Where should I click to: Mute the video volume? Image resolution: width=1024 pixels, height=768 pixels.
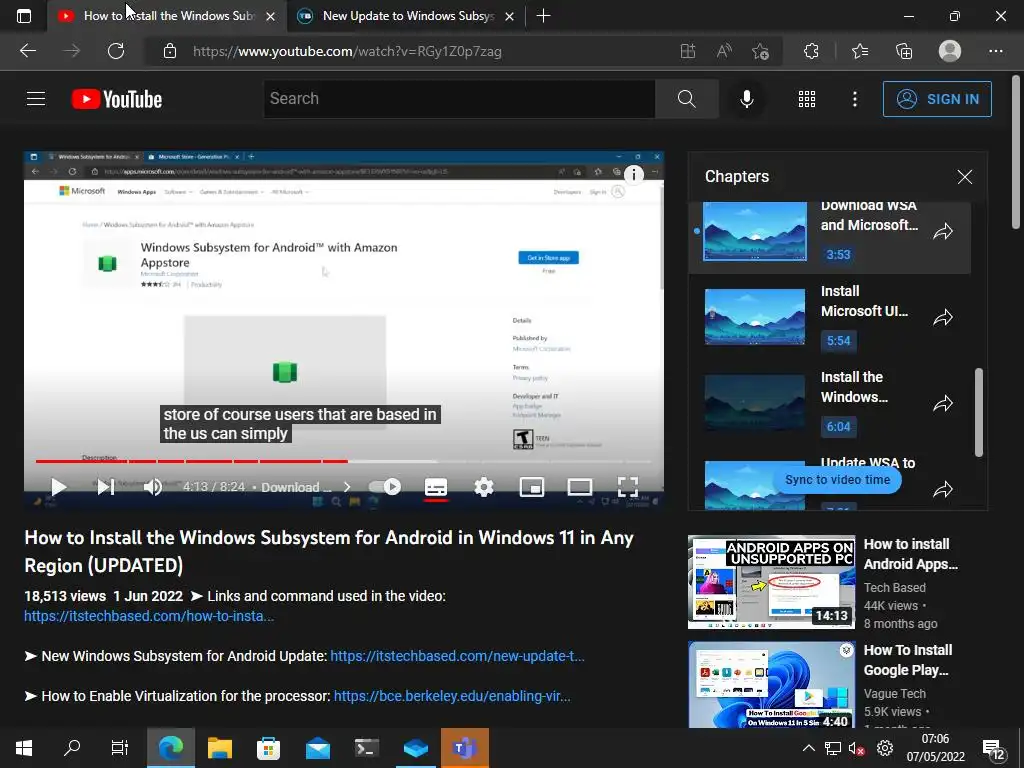(153, 487)
